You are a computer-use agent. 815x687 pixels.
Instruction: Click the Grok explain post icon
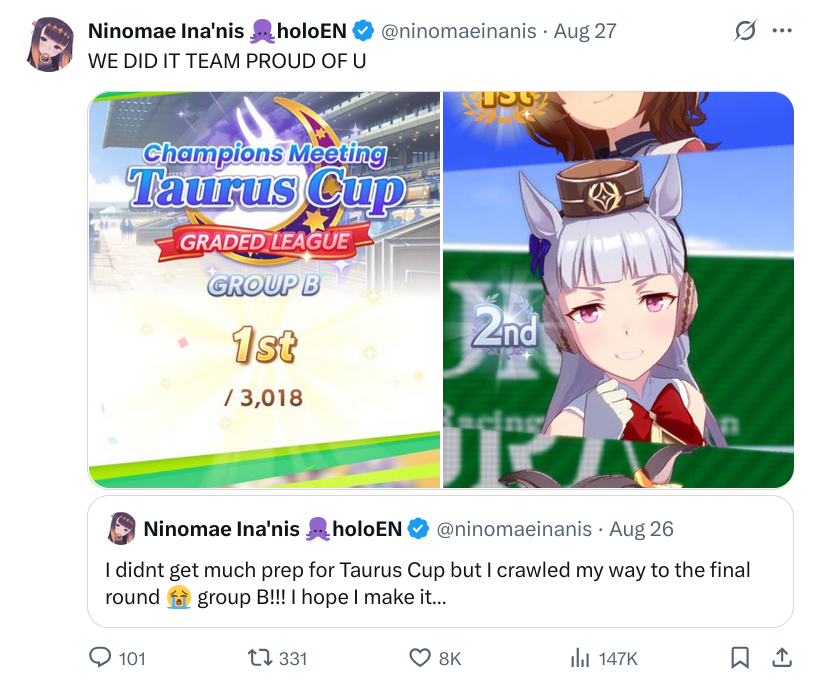[745, 31]
